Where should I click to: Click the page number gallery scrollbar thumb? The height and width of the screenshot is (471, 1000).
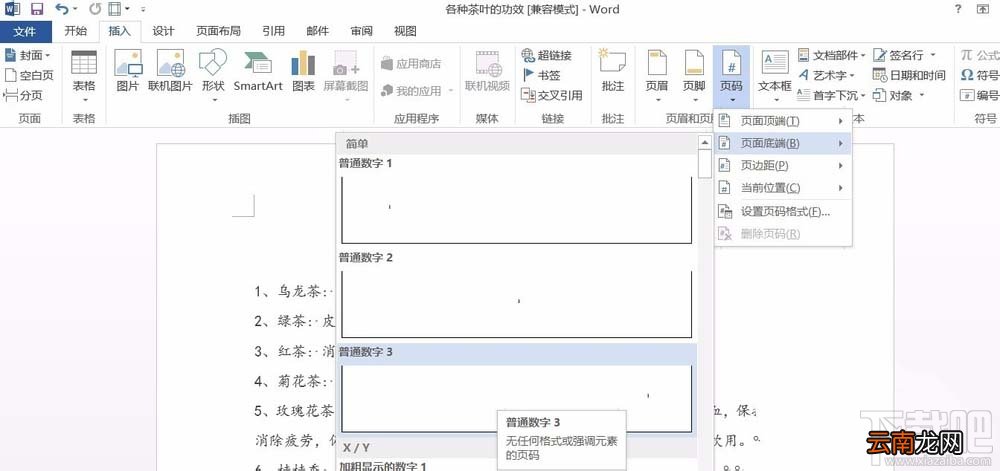[704, 164]
